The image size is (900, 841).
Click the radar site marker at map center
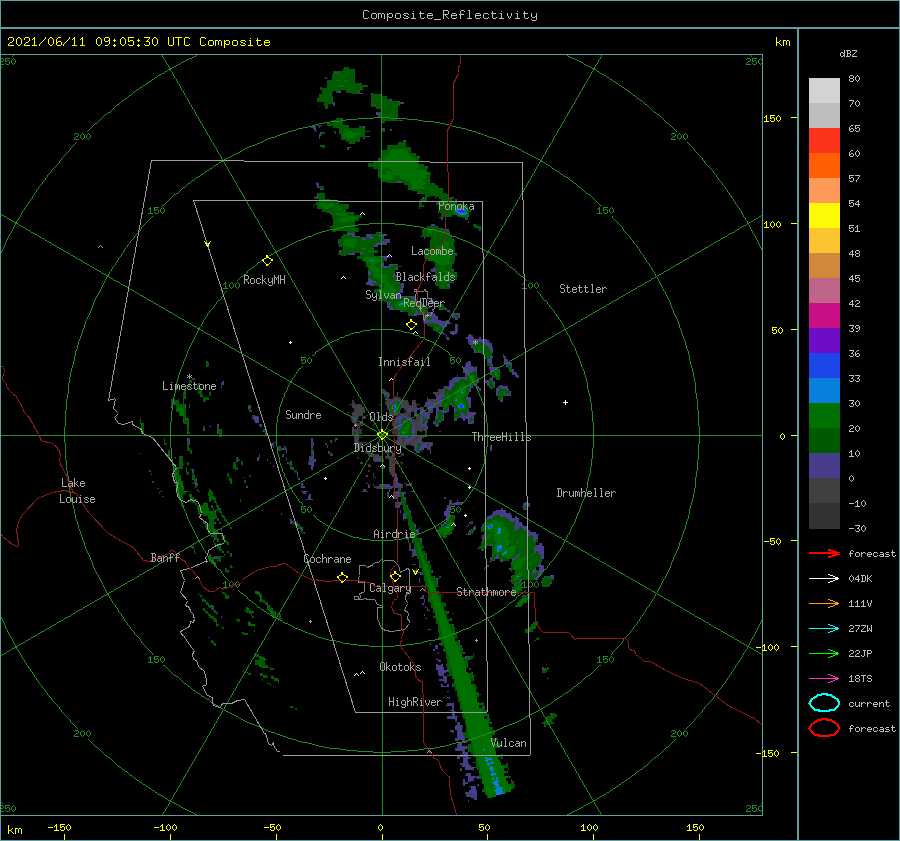[382, 435]
